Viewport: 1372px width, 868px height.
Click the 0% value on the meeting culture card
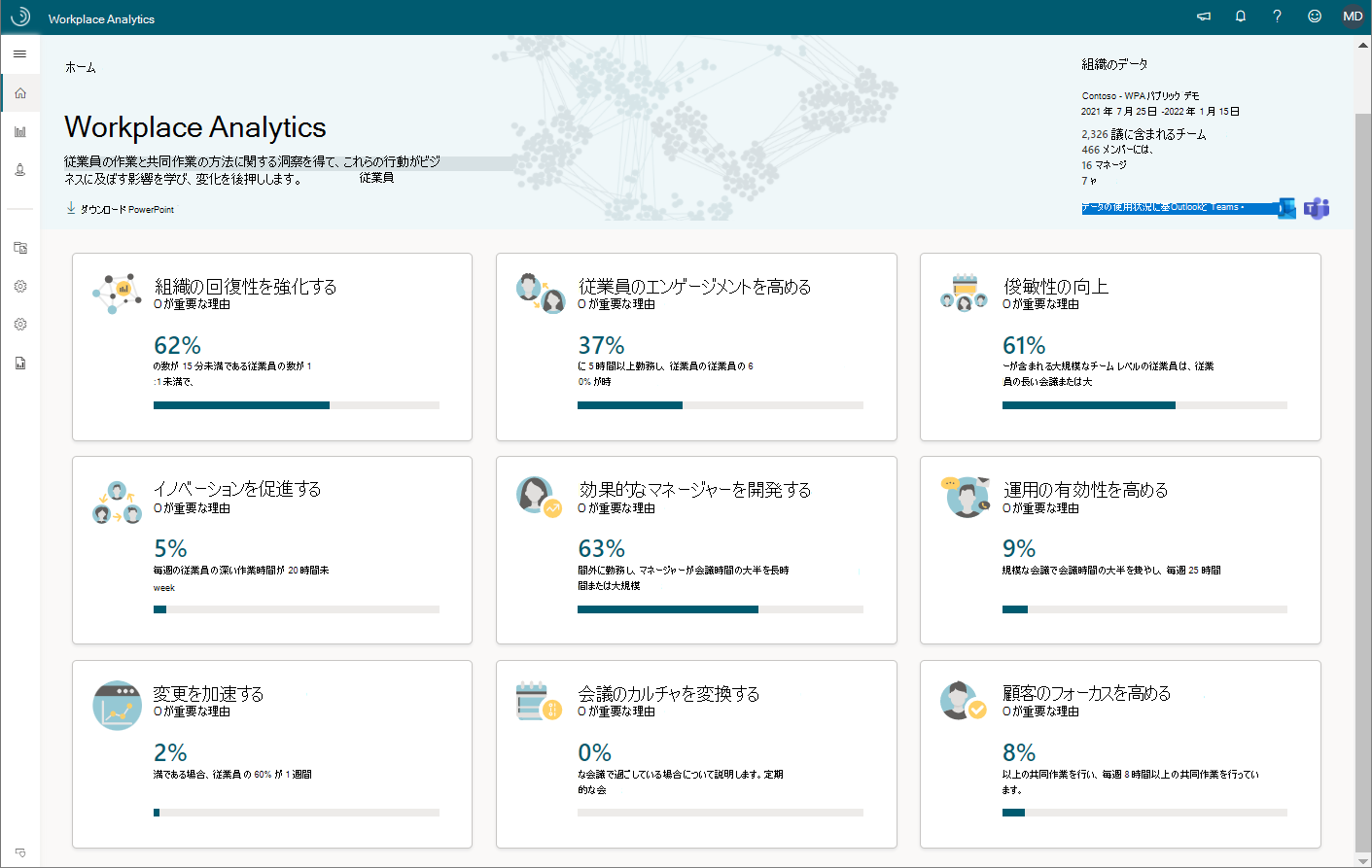pyautogui.click(x=595, y=752)
